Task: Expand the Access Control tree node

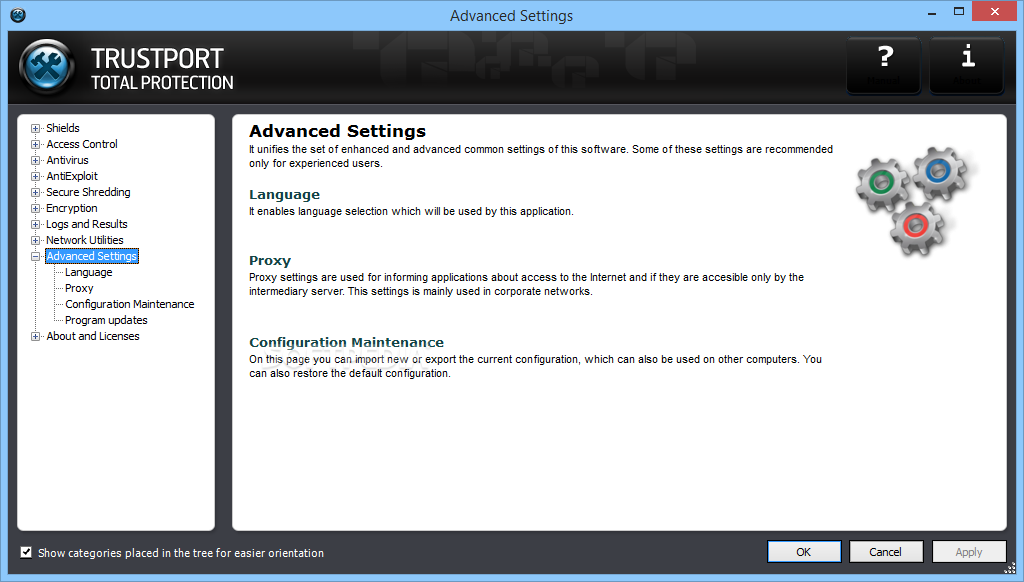Action: pyautogui.click(x=36, y=144)
